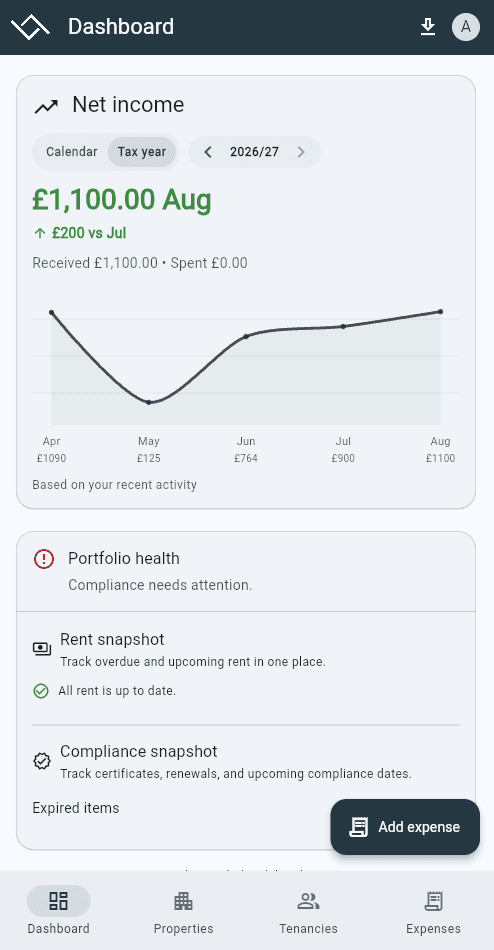
Task: Click the Add expense button
Action: [405, 827]
